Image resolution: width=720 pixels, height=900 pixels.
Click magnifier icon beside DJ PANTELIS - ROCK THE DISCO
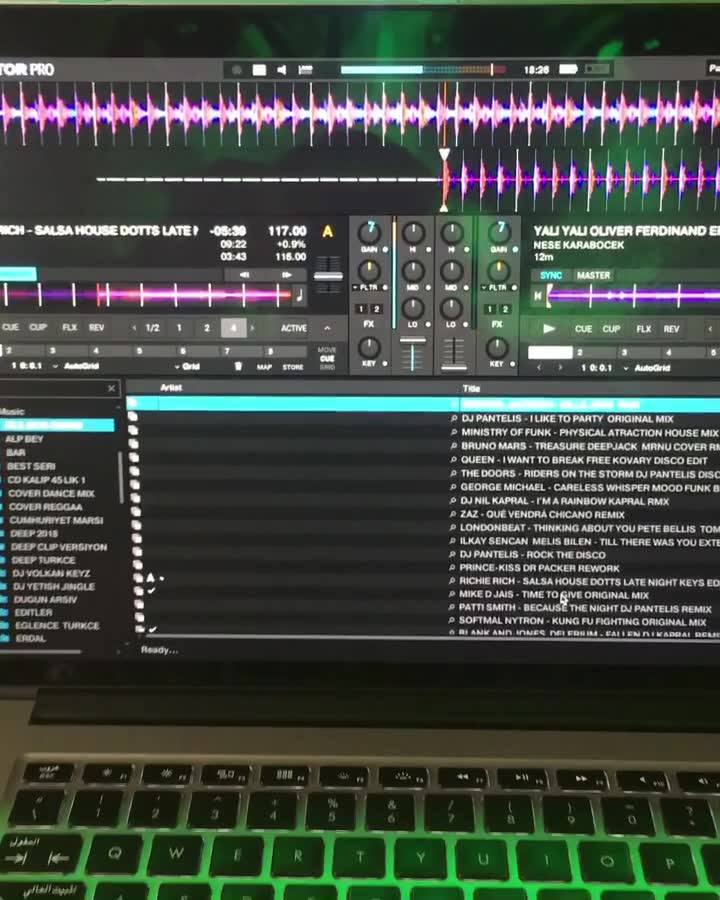tap(452, 554)
